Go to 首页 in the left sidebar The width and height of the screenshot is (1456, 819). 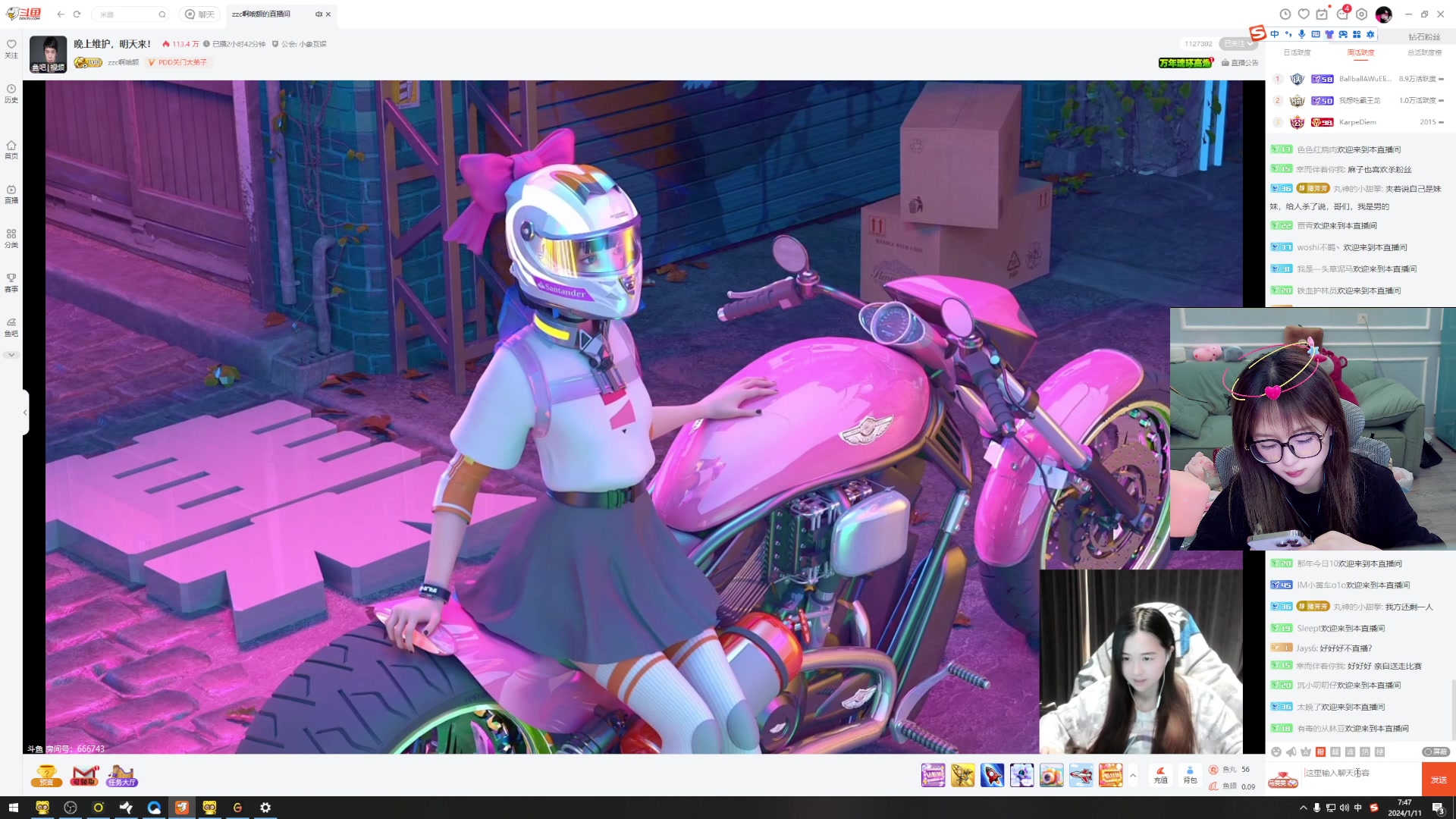[11, 150]
